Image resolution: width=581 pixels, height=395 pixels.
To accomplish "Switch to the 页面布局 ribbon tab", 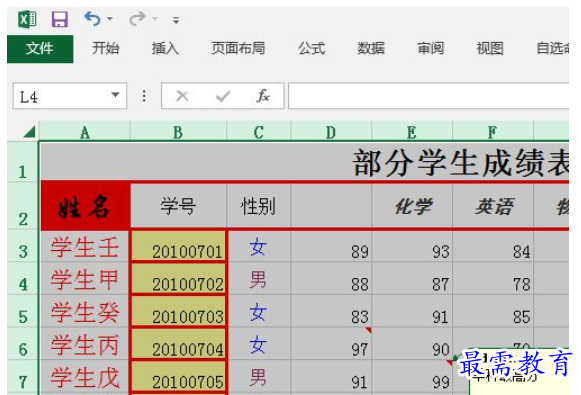I will point(238,49).
